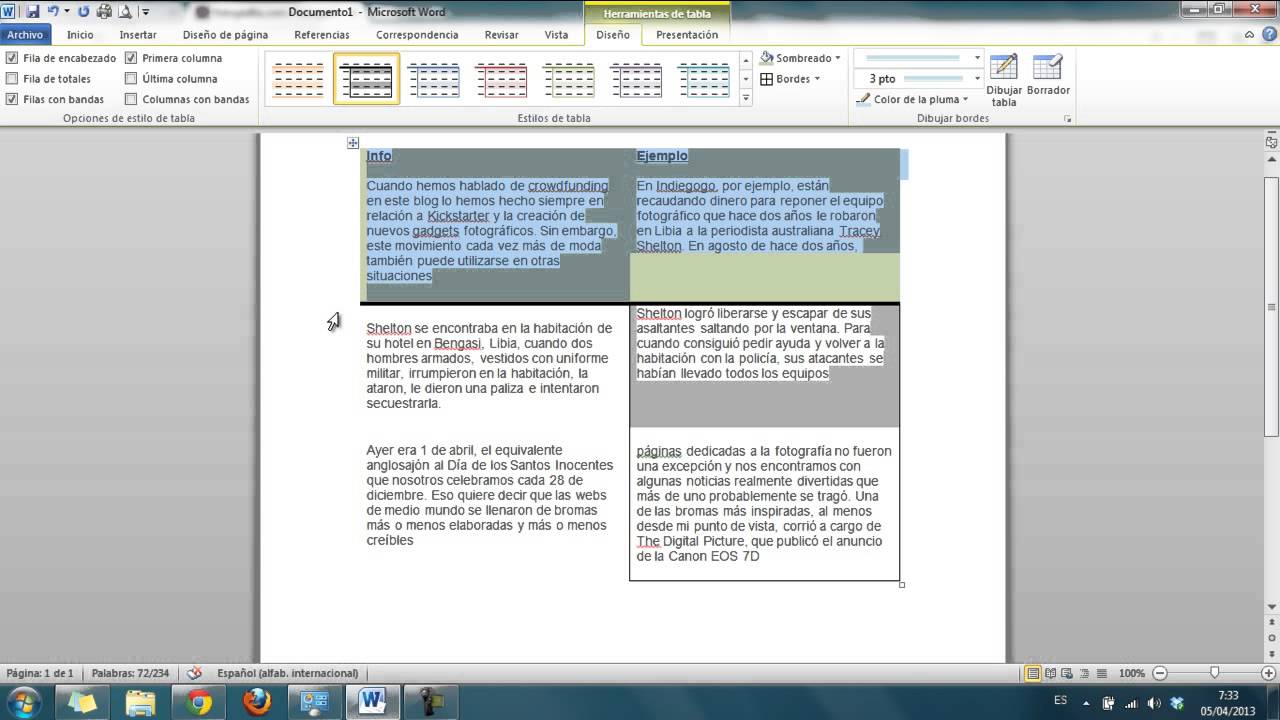Select the black-bordered highlighted table style
This screenshot has height=720, width=1280.
click(x=366, y=79)
